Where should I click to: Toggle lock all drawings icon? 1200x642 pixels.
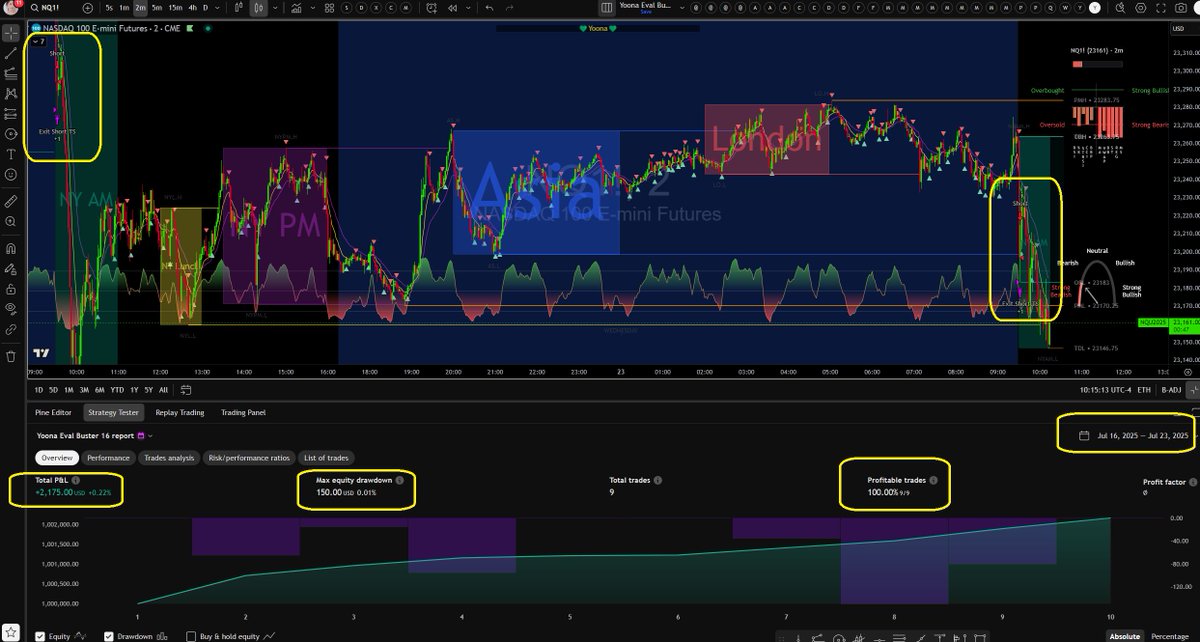click(10, 289)
